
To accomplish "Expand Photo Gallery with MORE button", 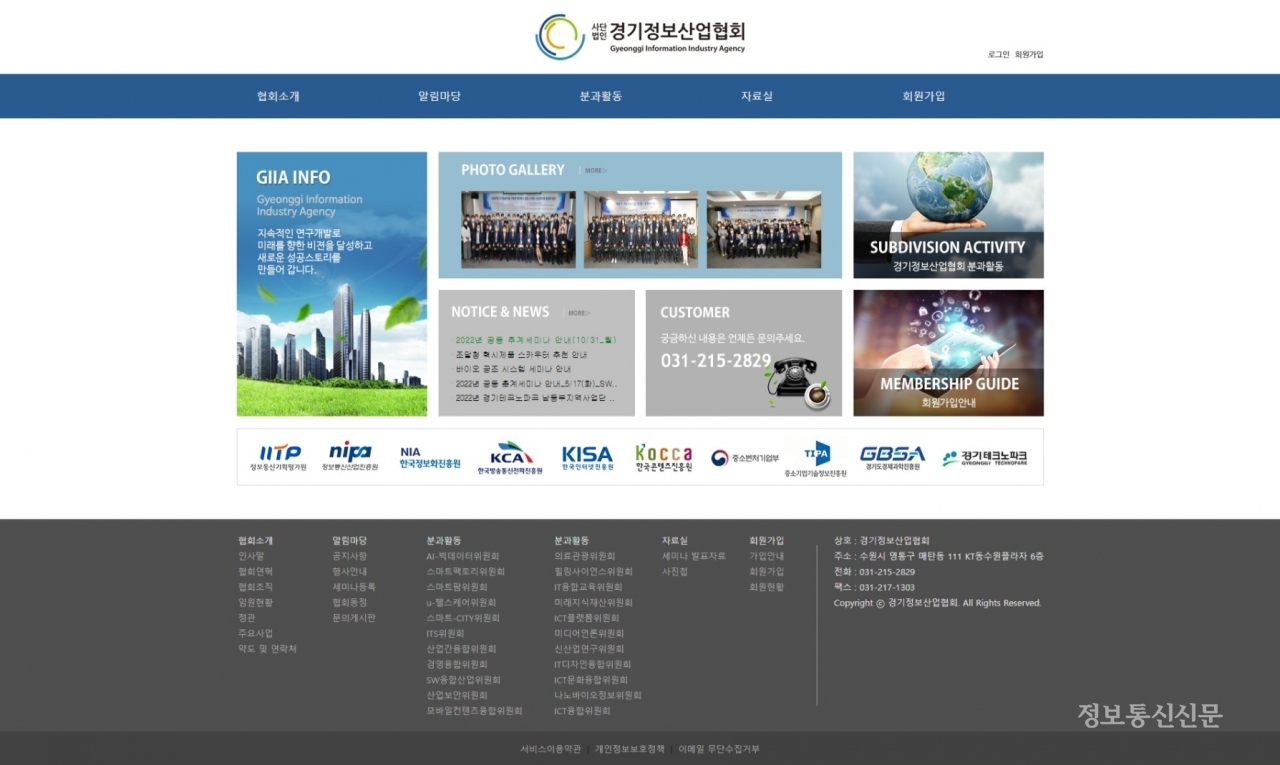I will (595, 171).
